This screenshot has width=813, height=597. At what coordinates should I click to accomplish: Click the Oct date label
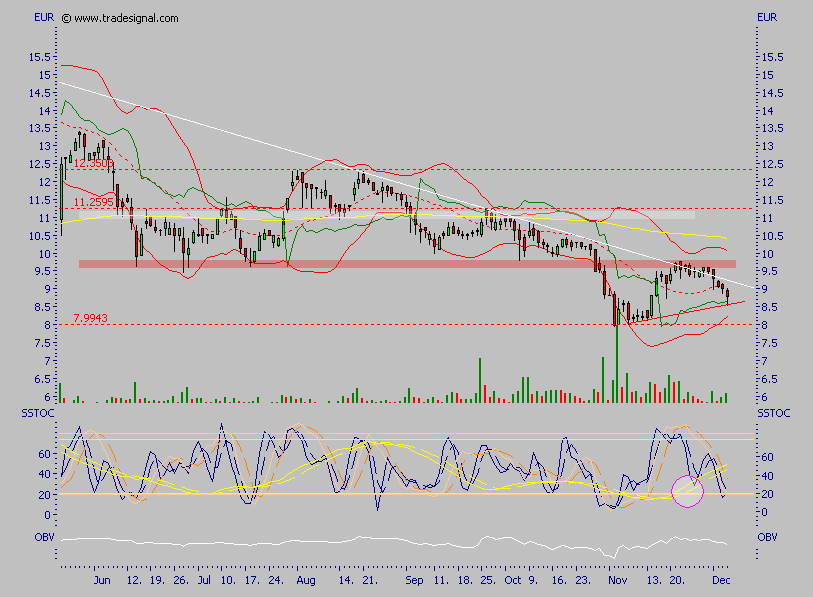tap(513, 580)
